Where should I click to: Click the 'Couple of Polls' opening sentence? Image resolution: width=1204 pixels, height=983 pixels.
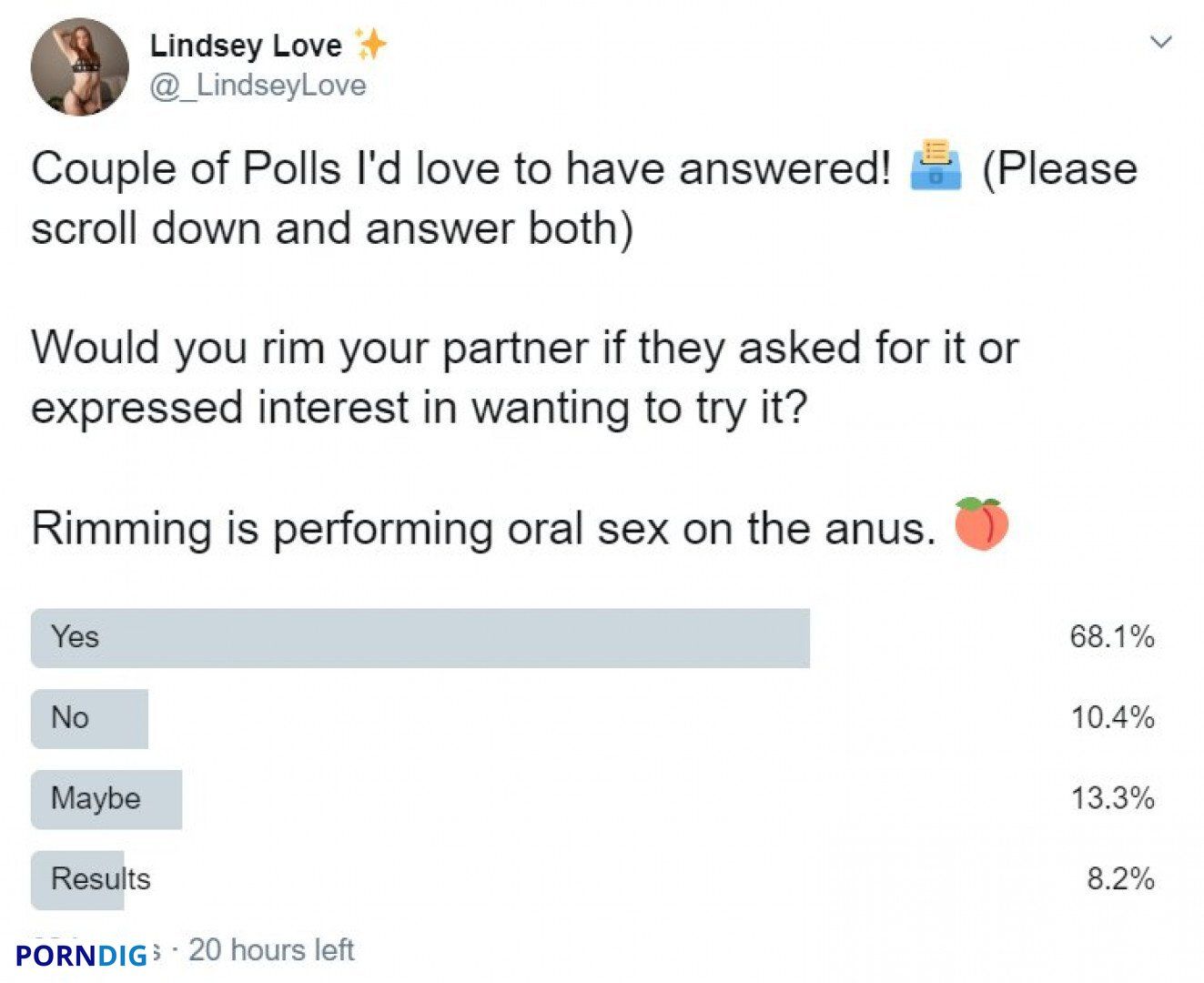click(461, 168)
